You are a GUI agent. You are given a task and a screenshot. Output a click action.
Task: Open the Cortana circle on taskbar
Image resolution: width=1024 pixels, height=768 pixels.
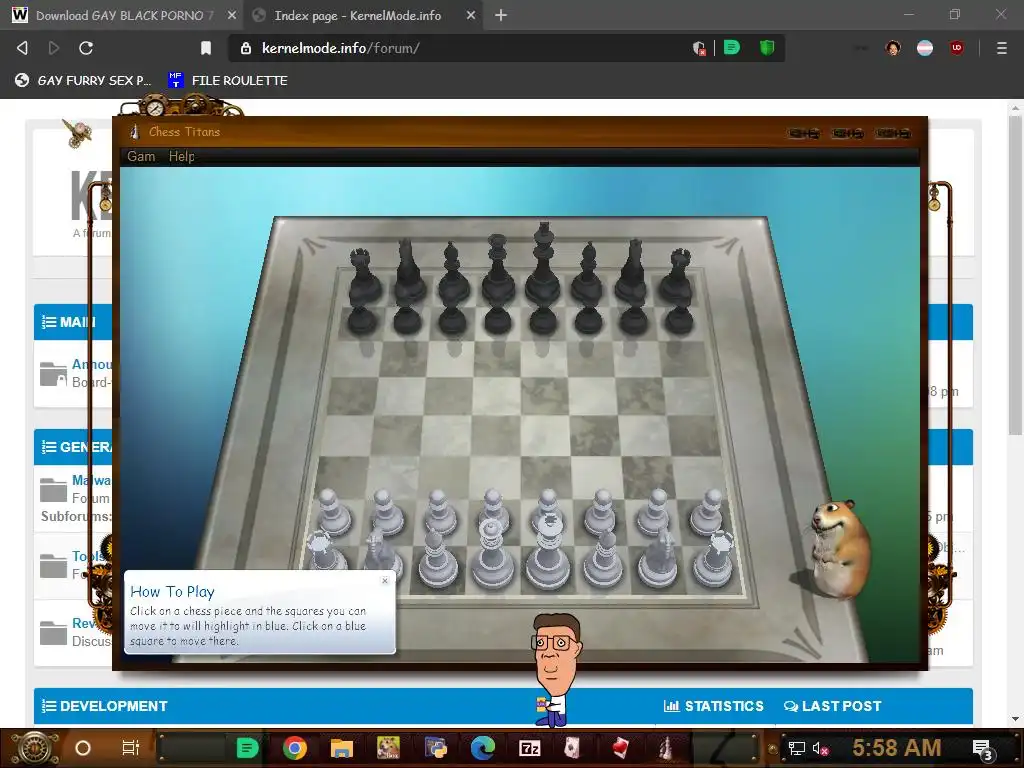tap(83, 748)
